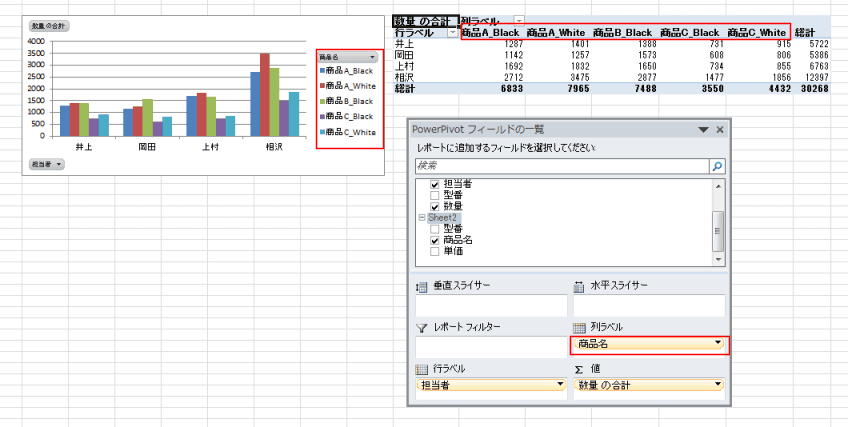
Task: Click the 商品B_Black green legend swatch
Action: click(322, 101)
